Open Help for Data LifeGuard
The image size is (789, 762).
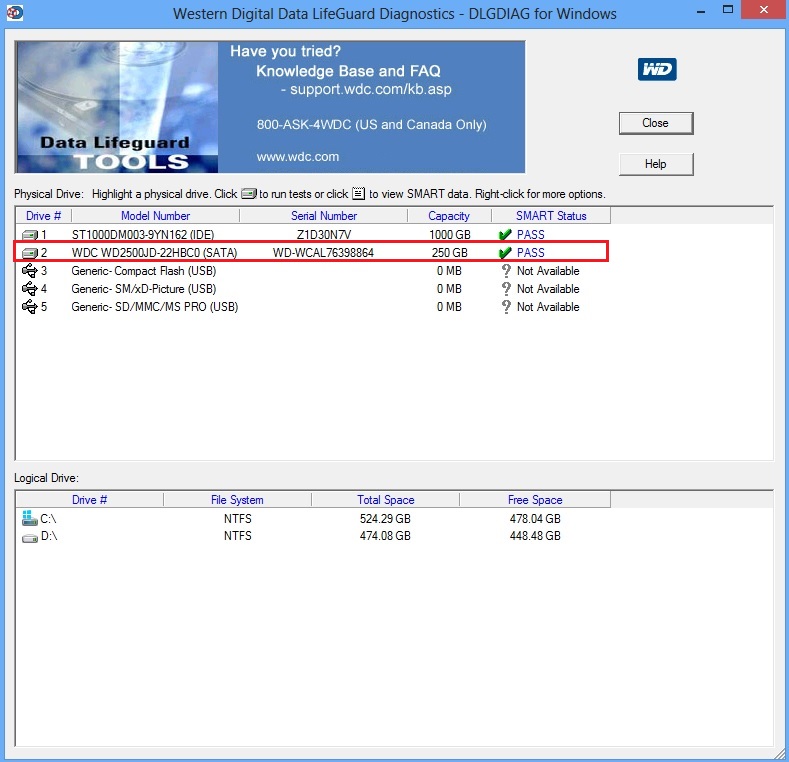click(x=656, y=164)
